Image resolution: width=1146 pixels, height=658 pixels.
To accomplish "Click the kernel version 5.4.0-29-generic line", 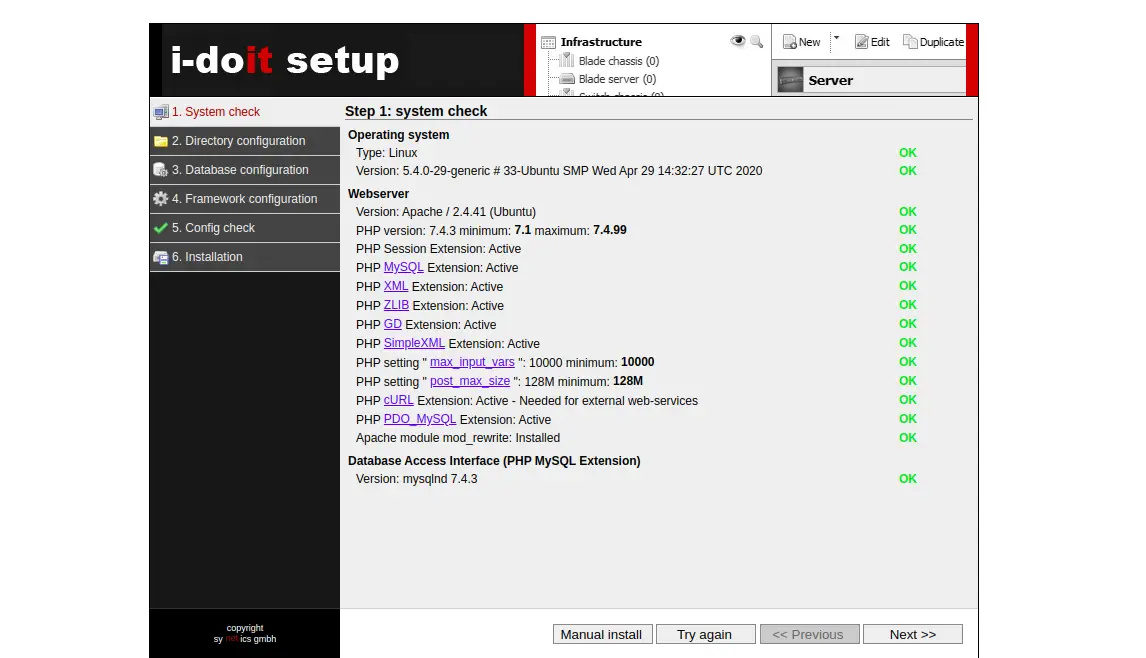I will (x=559, y=171).
